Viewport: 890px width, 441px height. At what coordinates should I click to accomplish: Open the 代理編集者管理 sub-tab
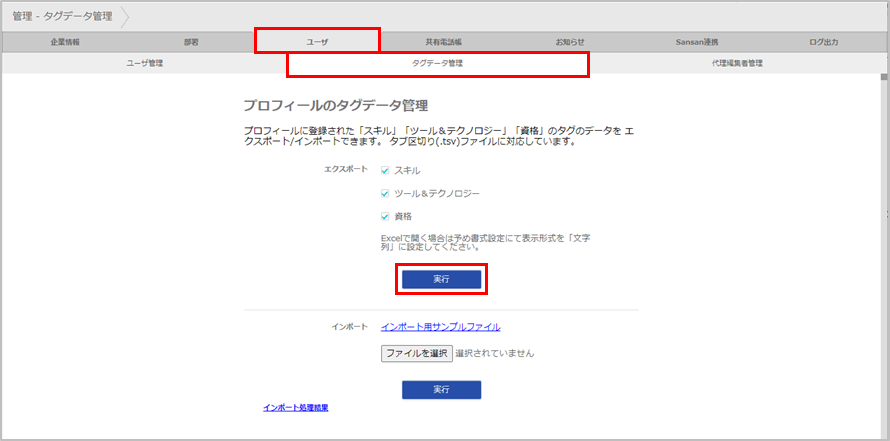tap(730, 63)
